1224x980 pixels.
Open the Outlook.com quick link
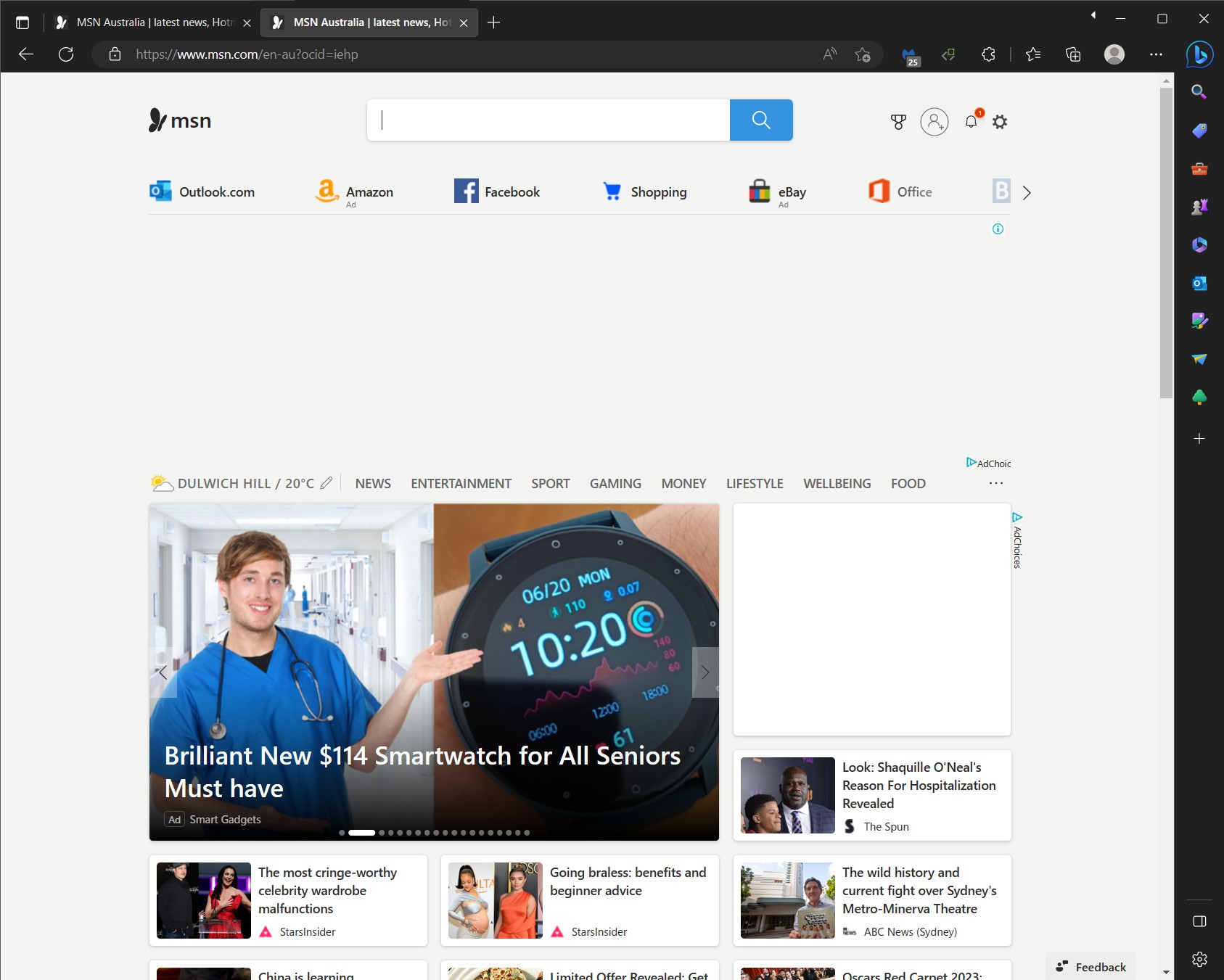(x=202, y=192)
